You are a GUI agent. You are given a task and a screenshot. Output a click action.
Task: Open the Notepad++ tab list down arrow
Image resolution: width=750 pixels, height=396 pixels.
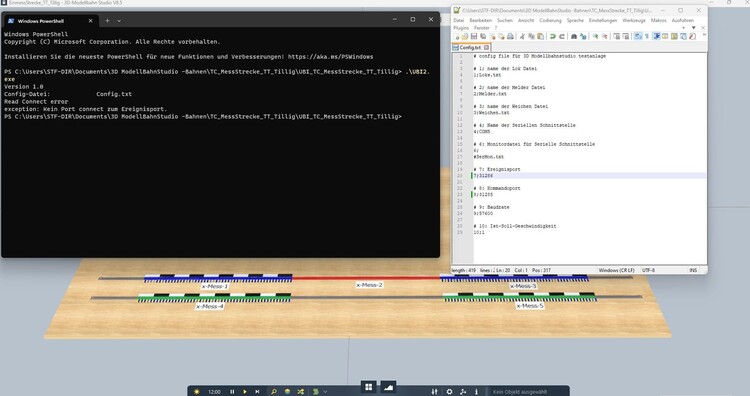pyautogui.click(x=694, y=28)
